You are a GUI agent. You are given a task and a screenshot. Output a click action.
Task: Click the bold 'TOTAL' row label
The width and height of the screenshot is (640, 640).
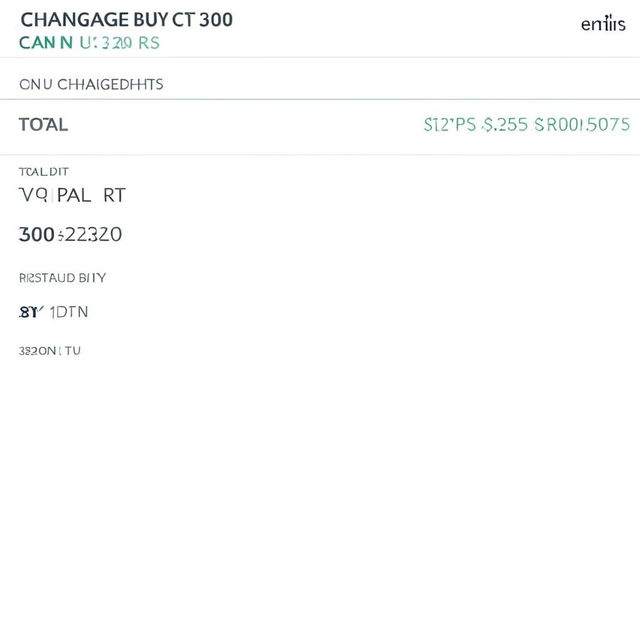[x=43, y=124]
